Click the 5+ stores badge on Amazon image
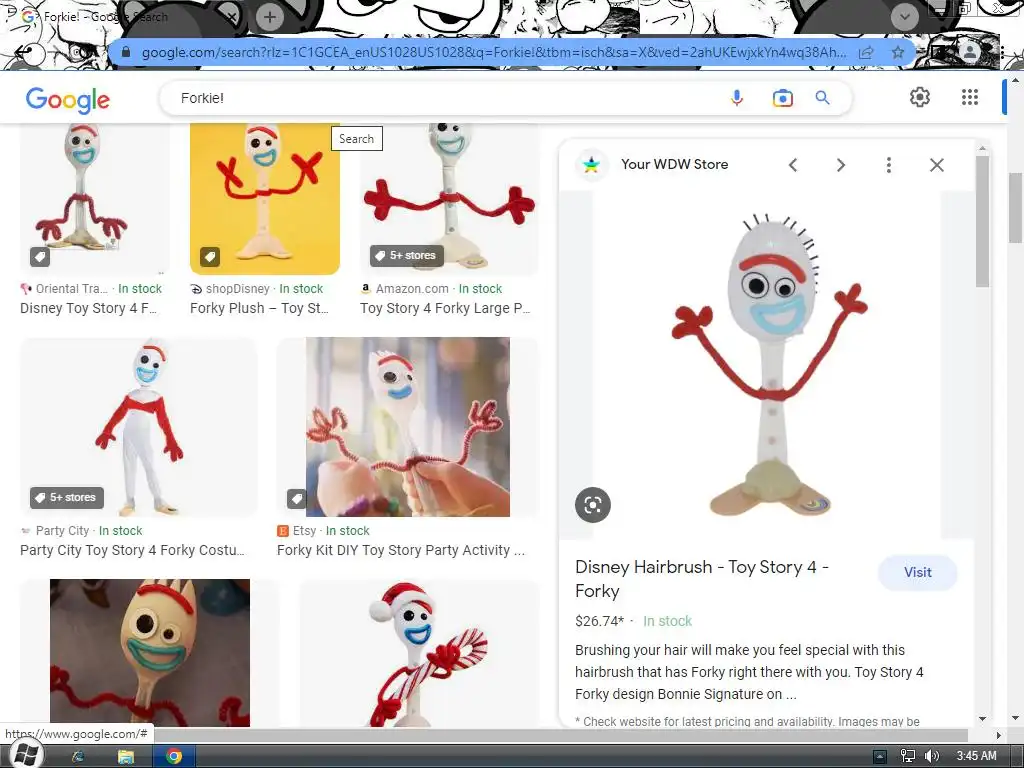 pos(407,255)
